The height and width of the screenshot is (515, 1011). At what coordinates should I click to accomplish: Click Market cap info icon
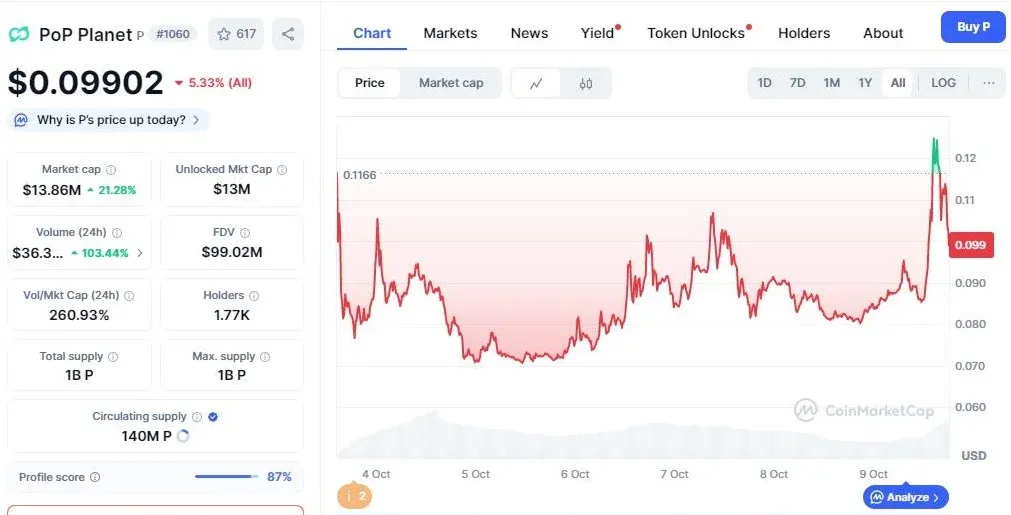[x=111, y=170]
